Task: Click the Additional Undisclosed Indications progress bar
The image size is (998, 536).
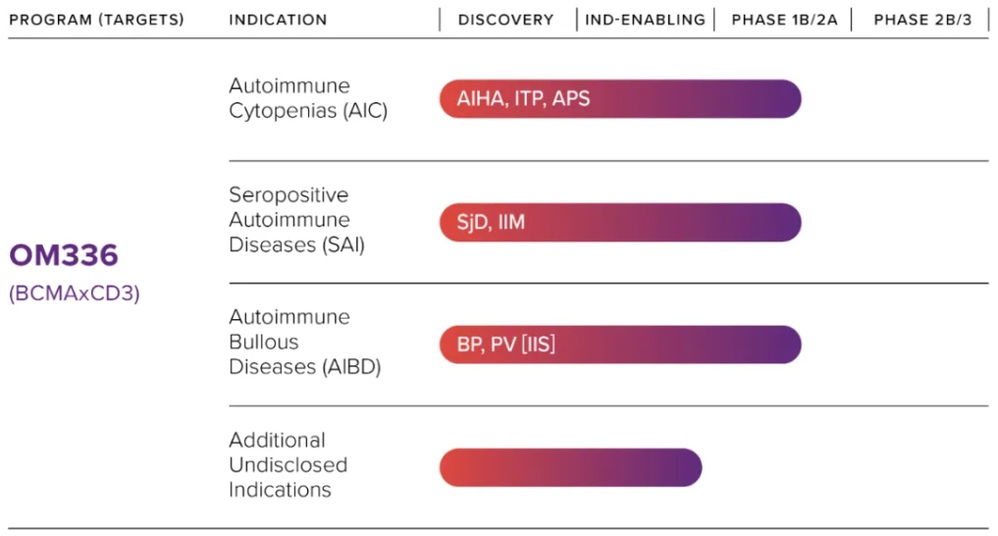Action: [570, 467]
